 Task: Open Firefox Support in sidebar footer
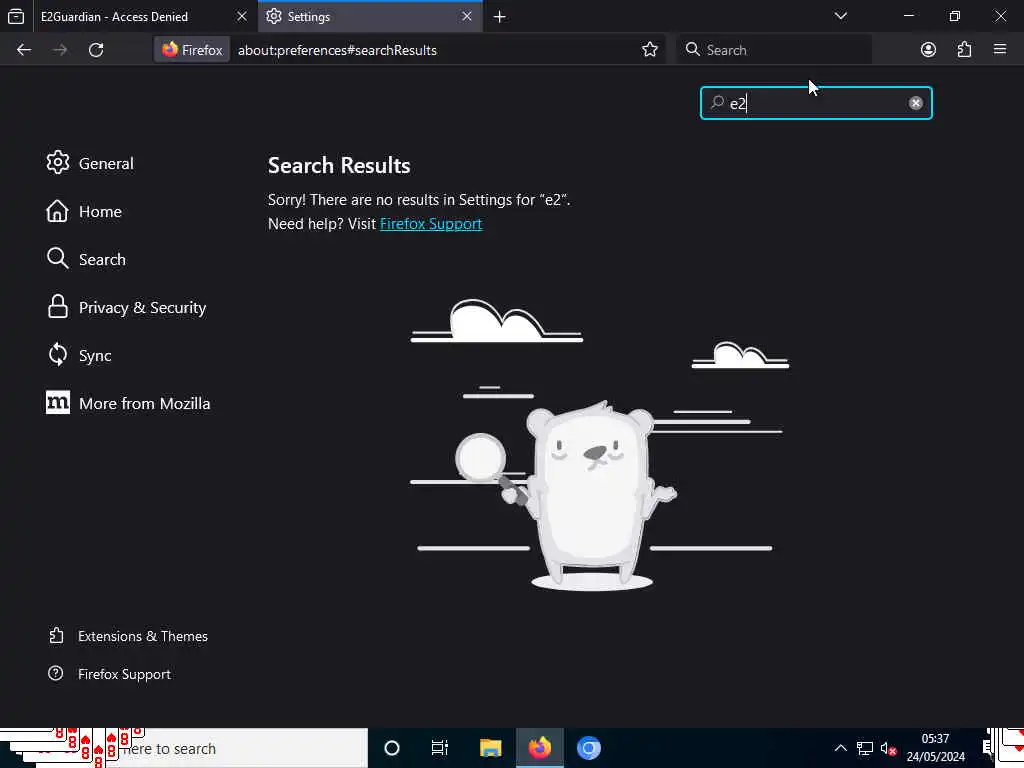110,674
